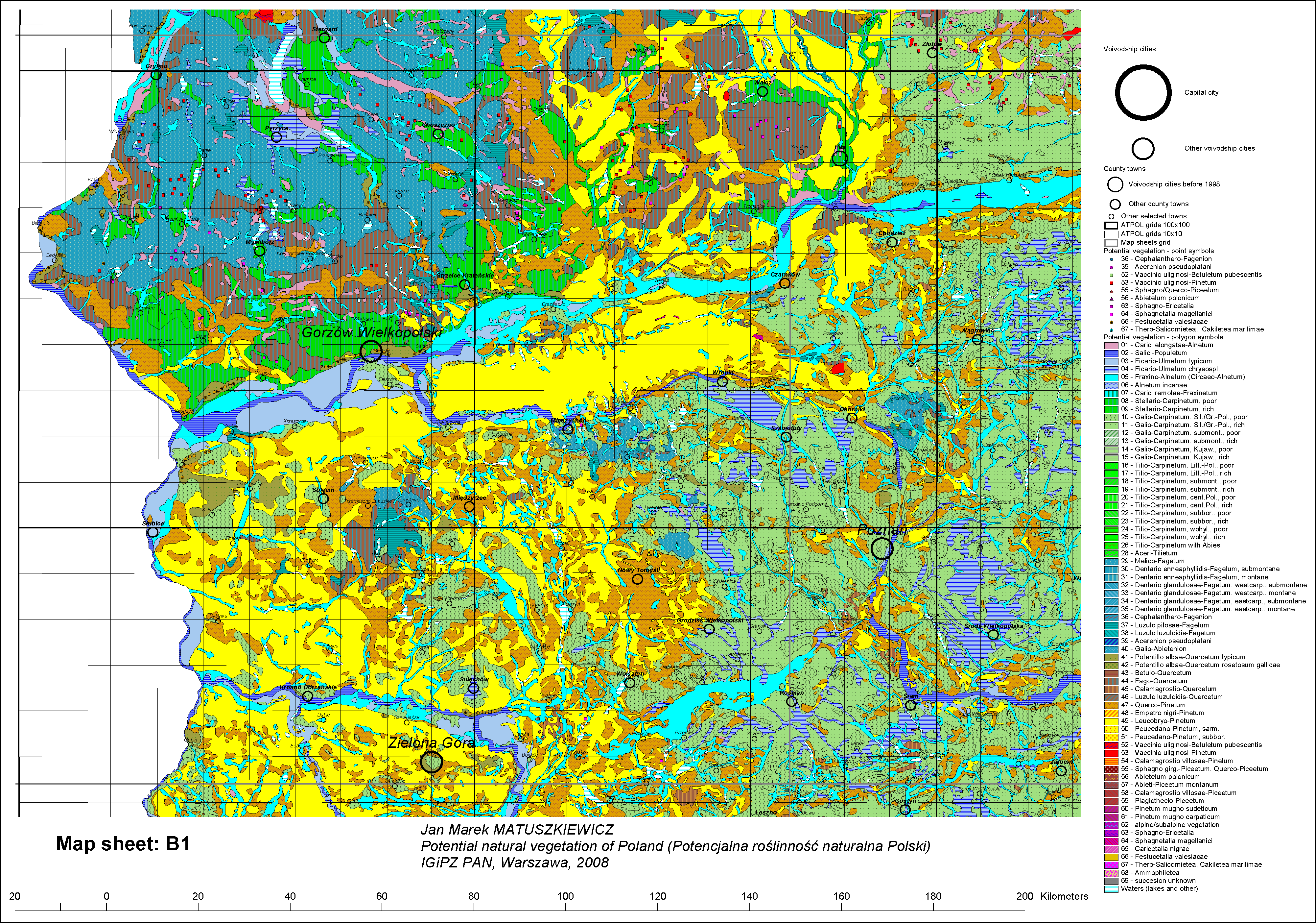Select the Złotów town circle marker

[x=932, y=52]
